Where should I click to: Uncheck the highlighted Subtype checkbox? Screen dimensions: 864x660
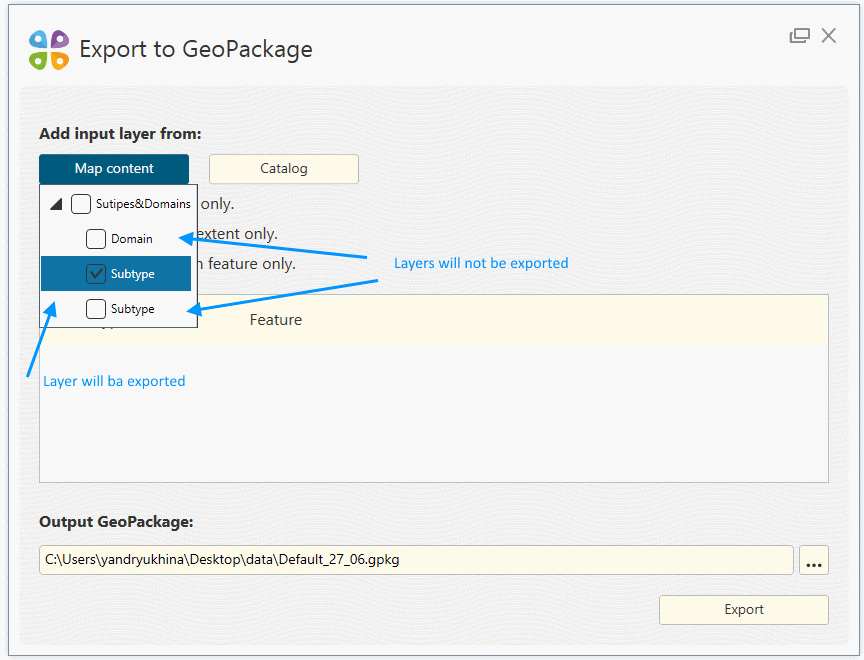pos(95,273)
